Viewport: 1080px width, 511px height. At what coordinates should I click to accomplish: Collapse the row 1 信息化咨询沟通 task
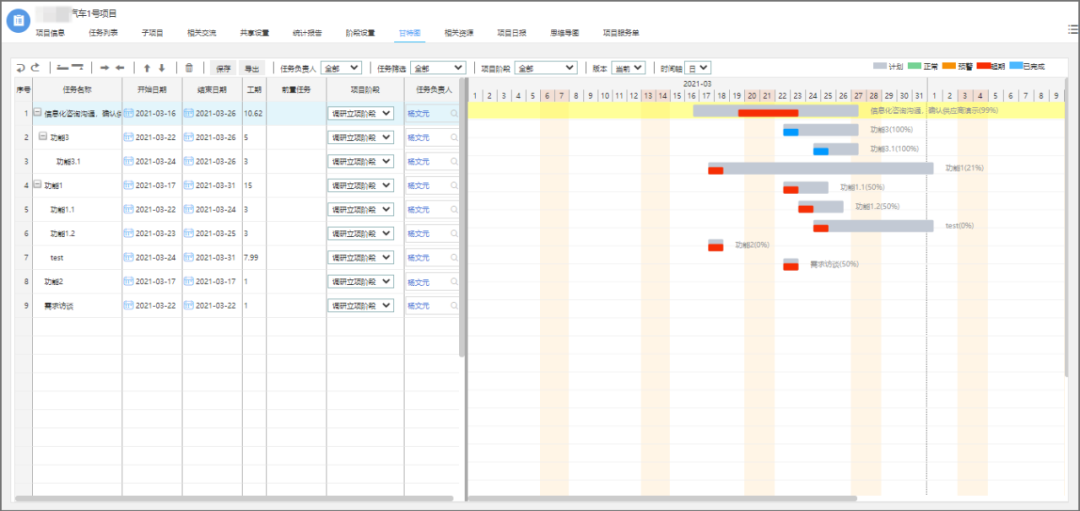pyautogui.click(x=38, y=113)
